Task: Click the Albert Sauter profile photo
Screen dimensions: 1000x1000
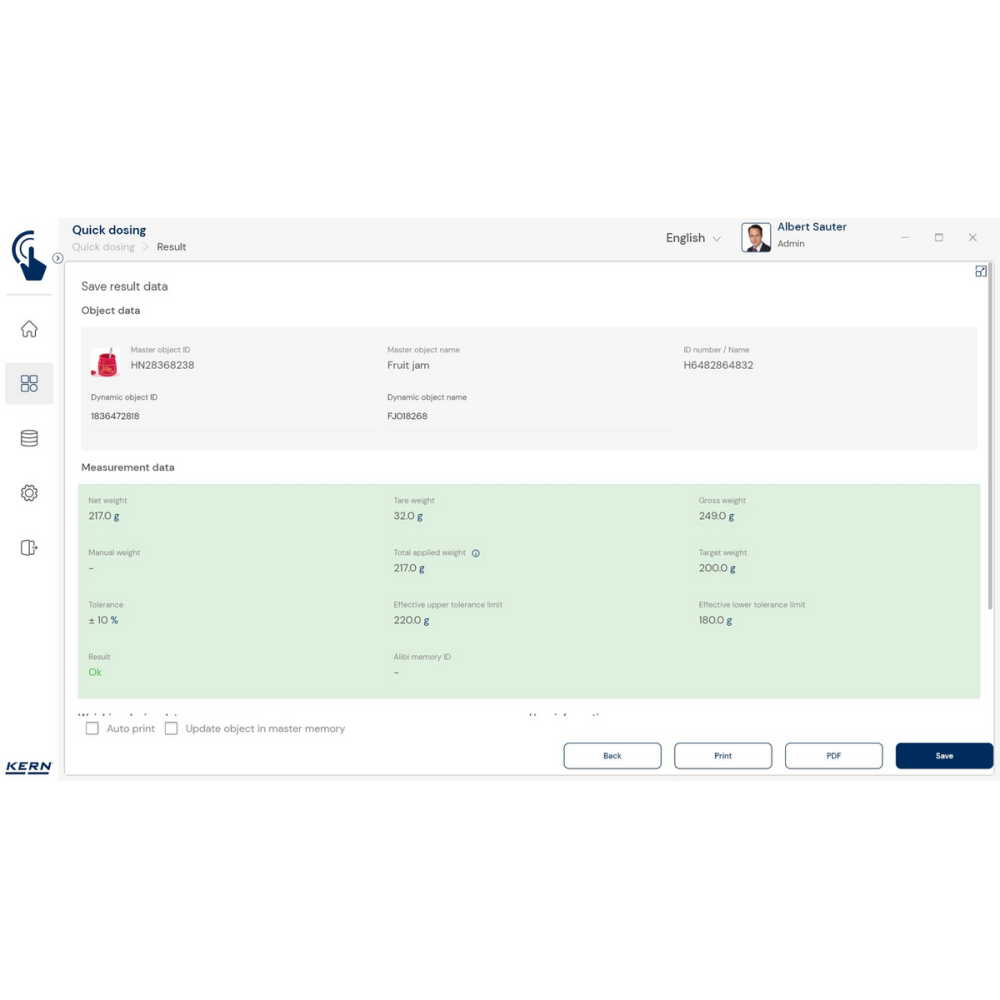Action: click(x=756, y=237)
